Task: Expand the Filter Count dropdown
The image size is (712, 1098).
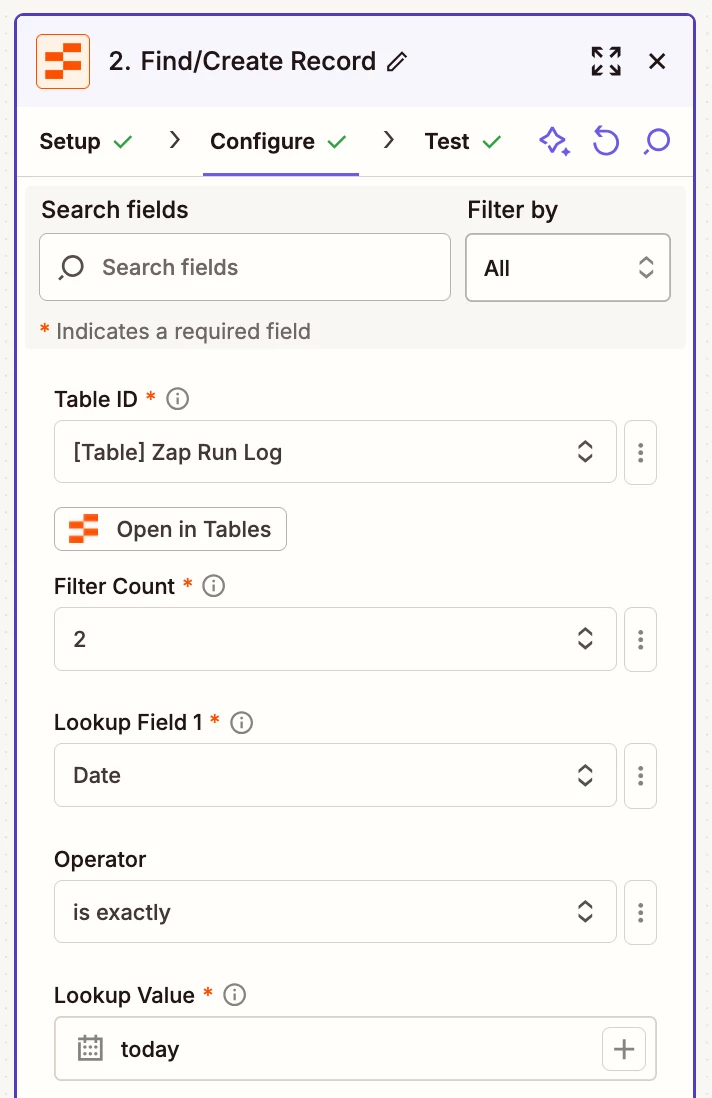Action: [335, 639]
